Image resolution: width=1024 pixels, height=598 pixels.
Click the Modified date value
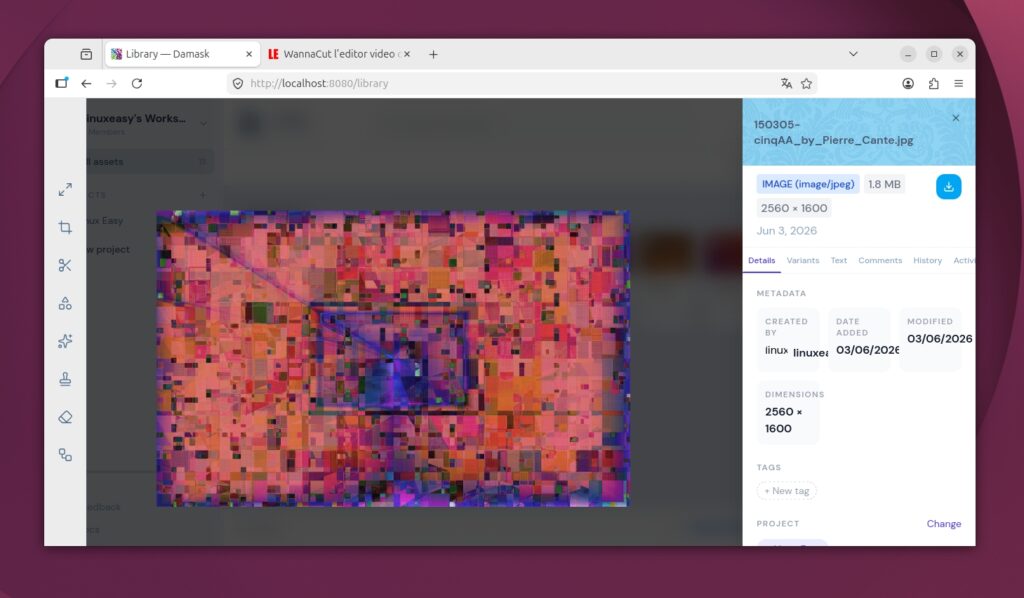[x=939, y=339]
